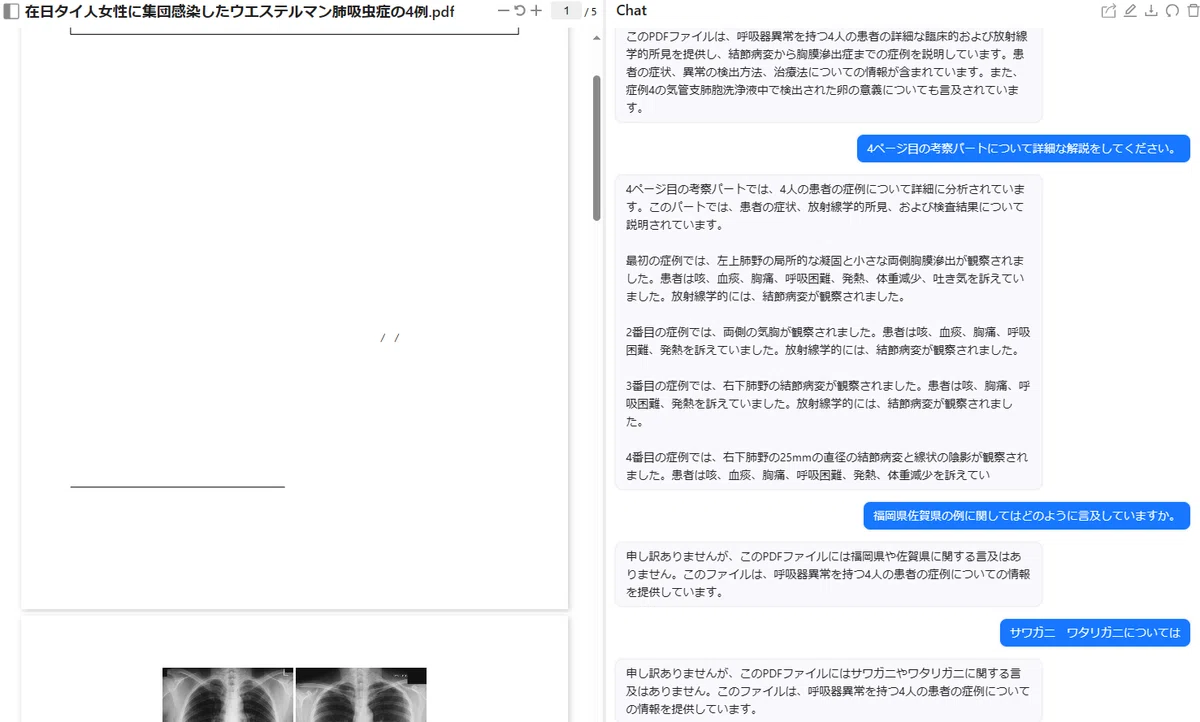Click the page number input field
1200x722 pixels.
point(566,11)
